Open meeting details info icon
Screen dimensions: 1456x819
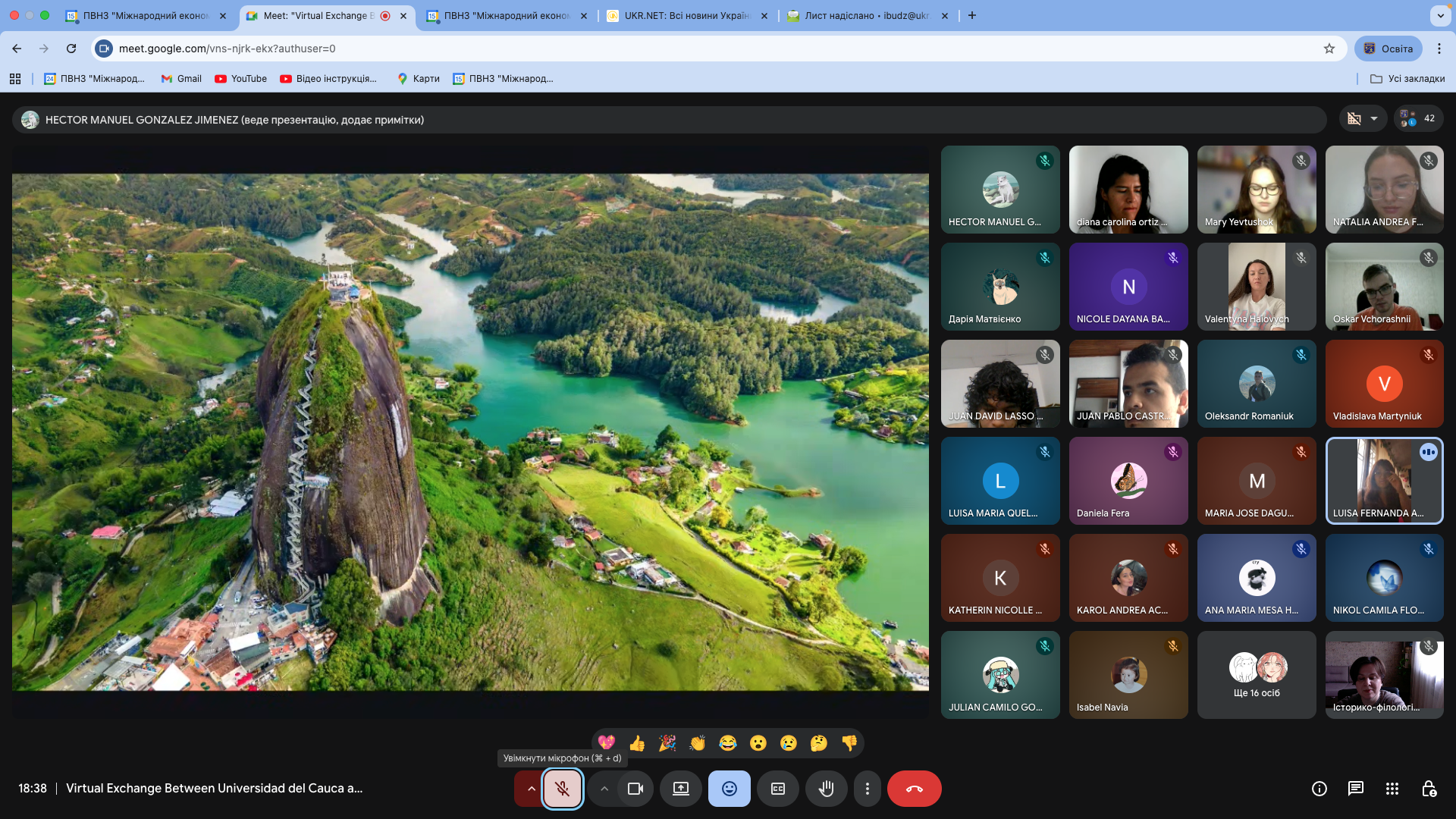(1319, 789)
